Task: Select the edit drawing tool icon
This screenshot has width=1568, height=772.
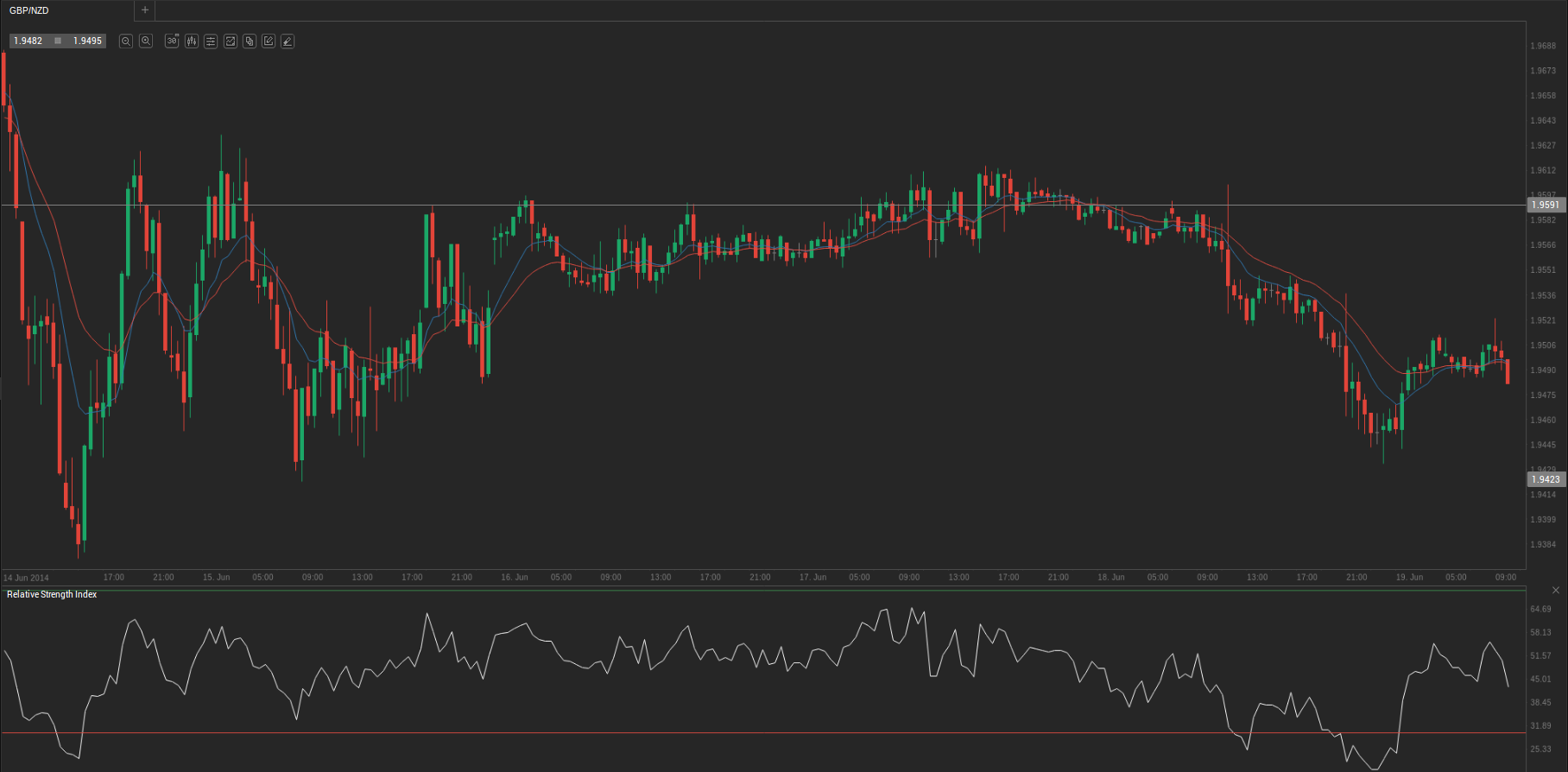Action: click(269, 41)
